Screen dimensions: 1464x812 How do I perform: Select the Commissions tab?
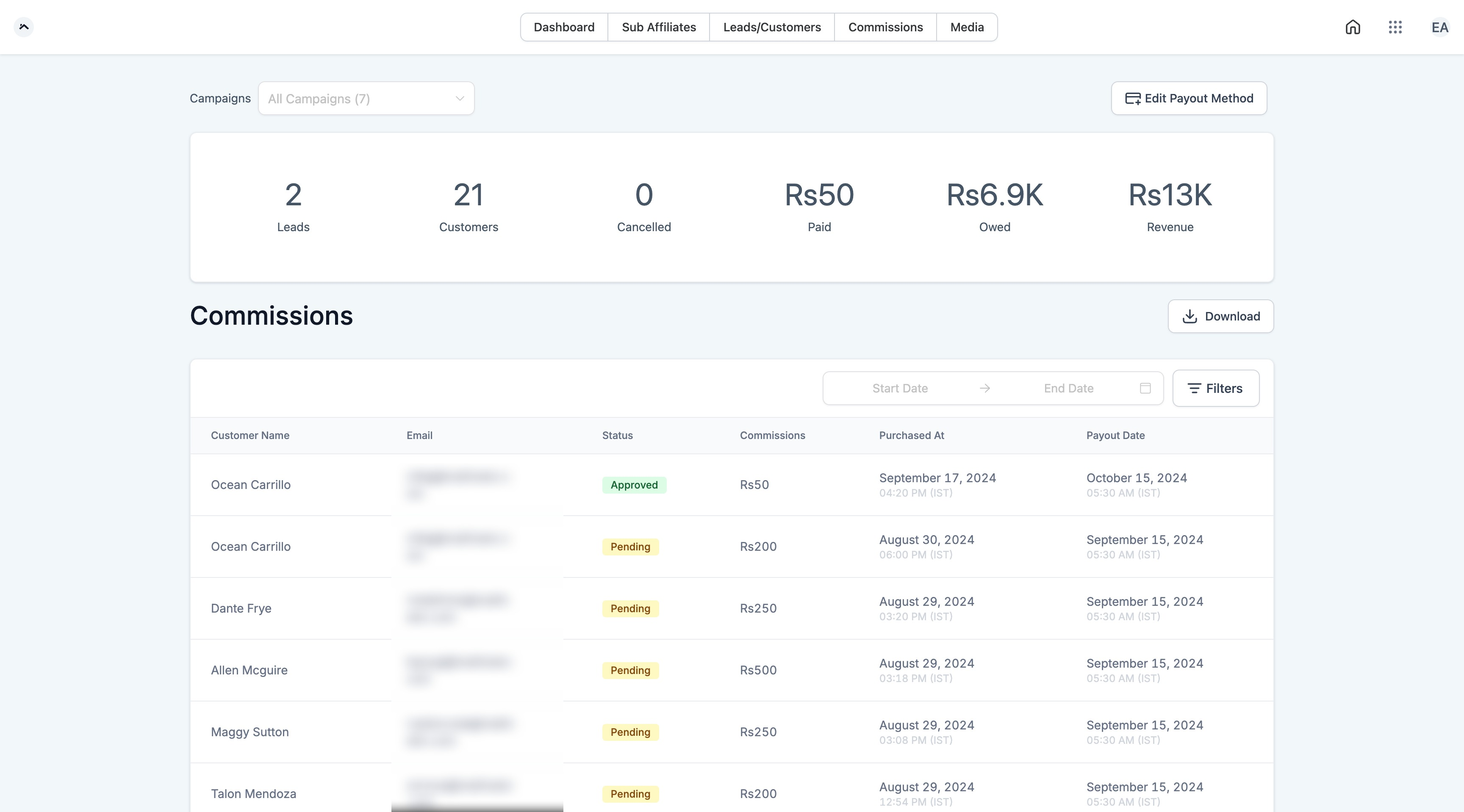pos(885,27)
